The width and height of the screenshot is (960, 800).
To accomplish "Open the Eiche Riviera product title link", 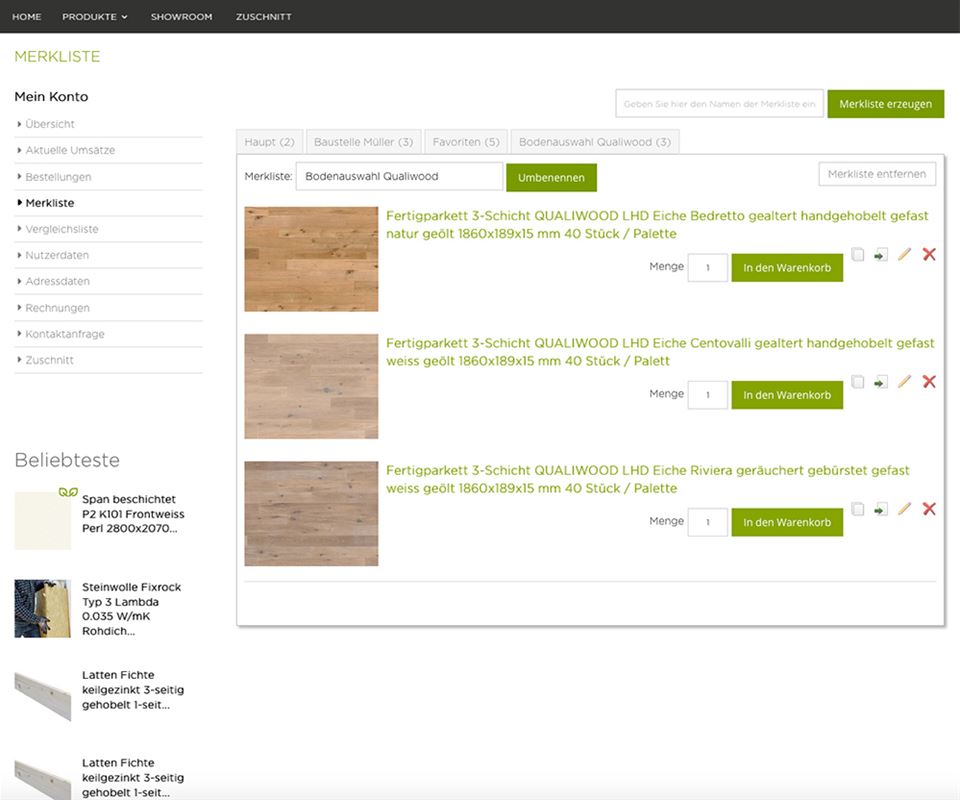I will tap(648, 479).
